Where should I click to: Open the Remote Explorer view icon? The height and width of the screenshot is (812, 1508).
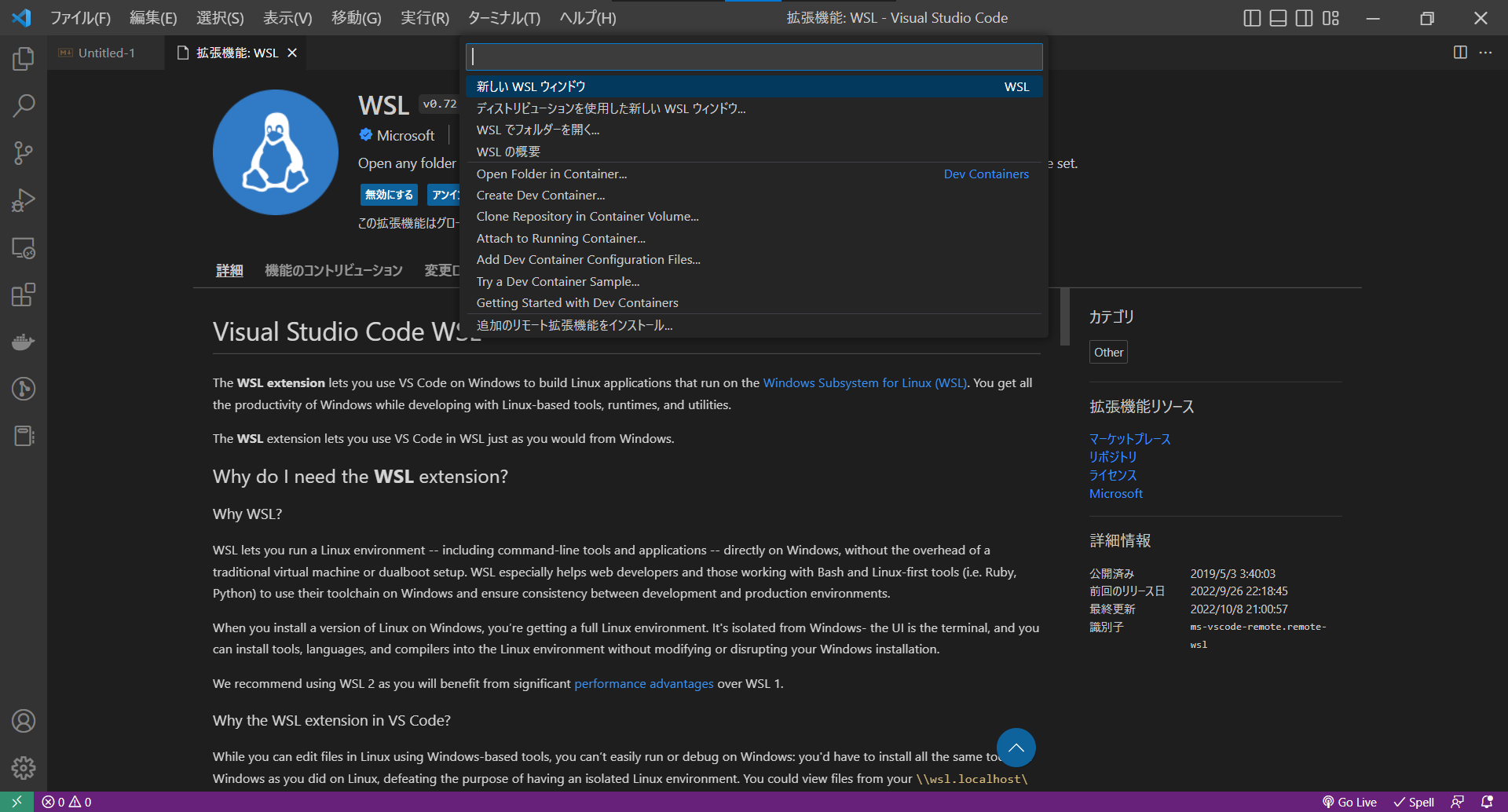[x=24, y=248]
